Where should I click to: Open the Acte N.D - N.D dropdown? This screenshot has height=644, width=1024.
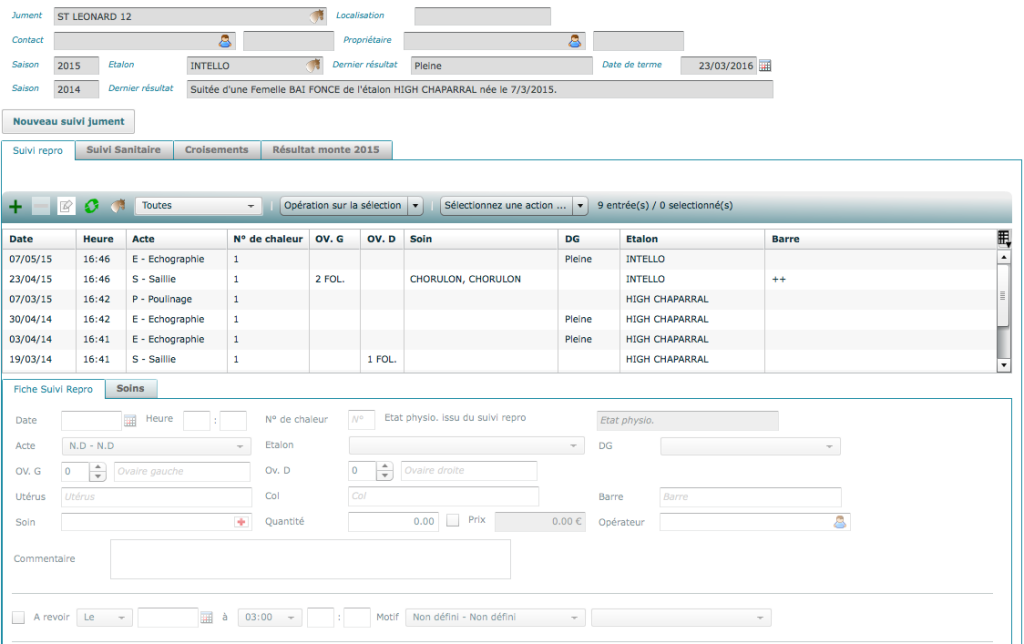156,446
